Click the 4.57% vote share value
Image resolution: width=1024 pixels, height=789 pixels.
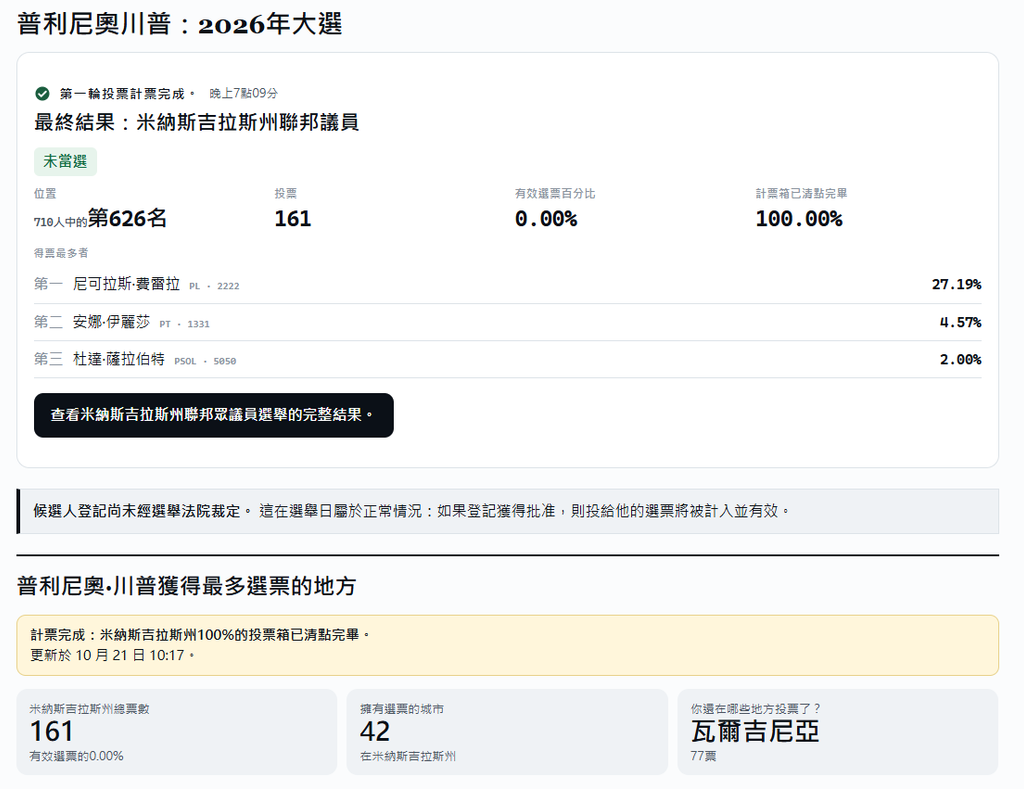(x=960, y=322)
